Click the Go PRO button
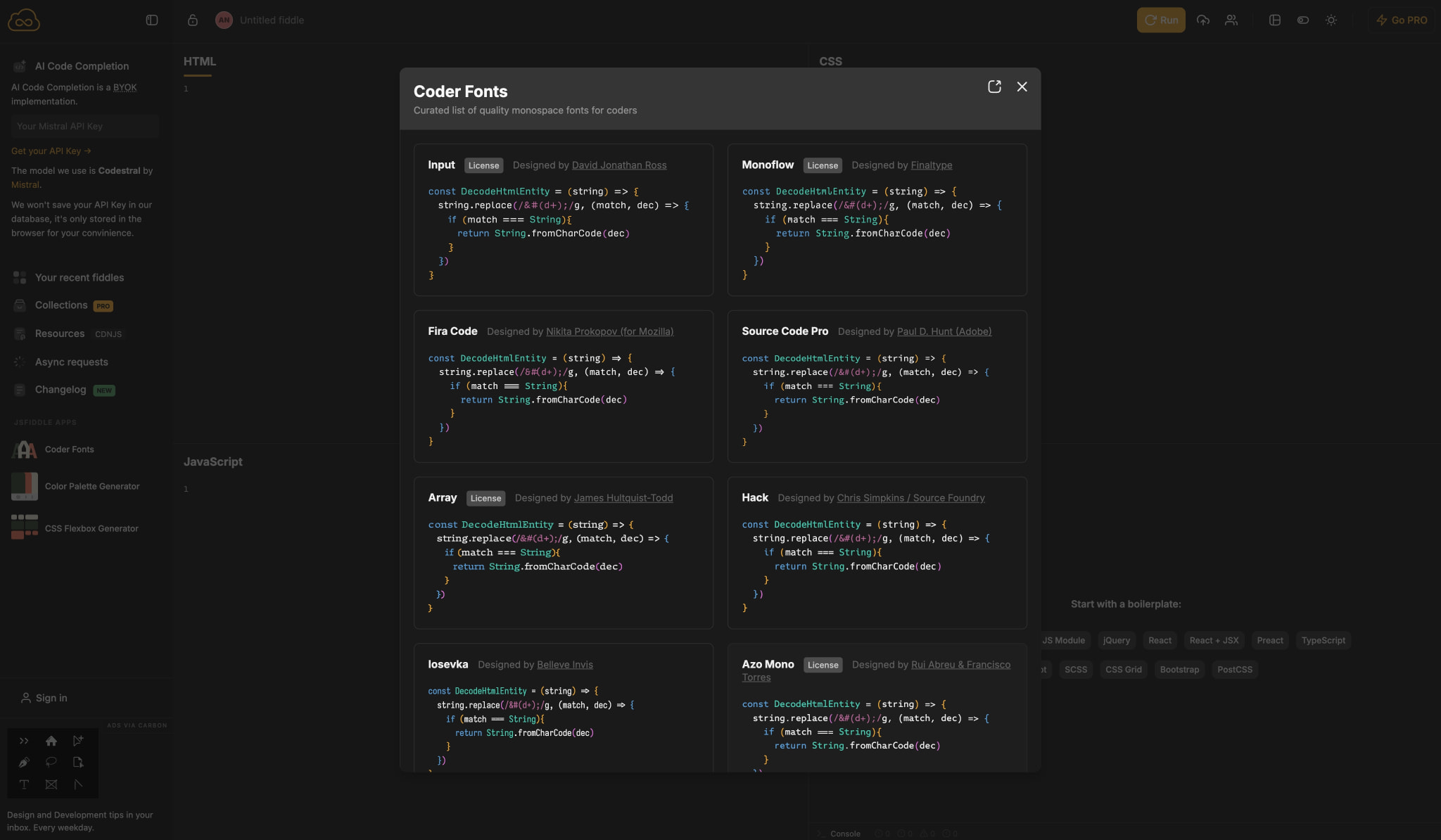Image resolution: width=1441 pixels, height=840 pixels. 1402,20
